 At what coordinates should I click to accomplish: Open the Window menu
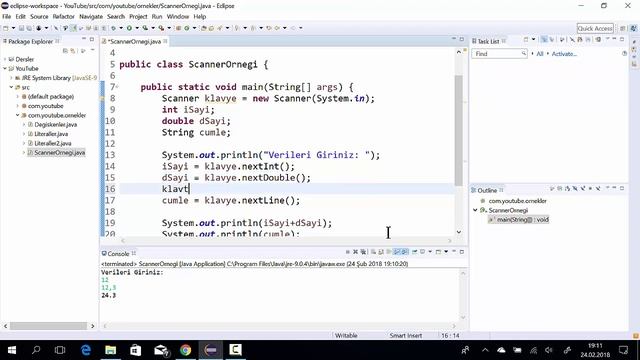pyautogui.click(x=178, y=17)
